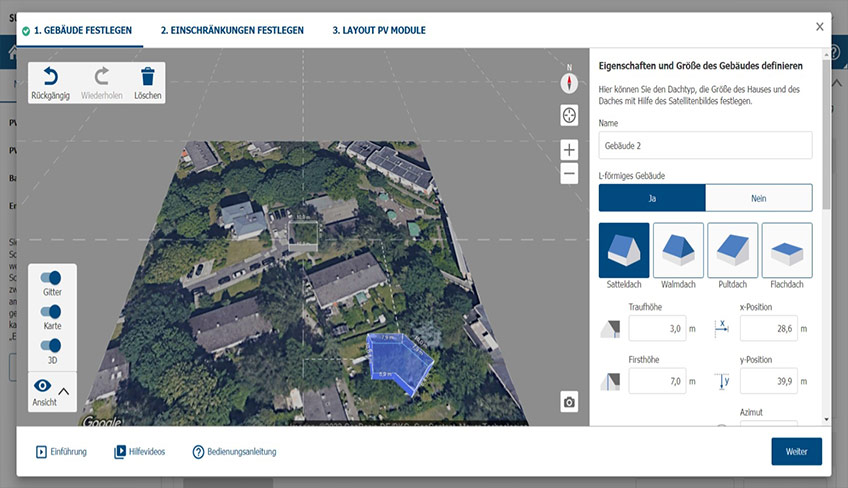Select the Flachdach roof type
Screen dimensions: 848x488
[787, 250]
